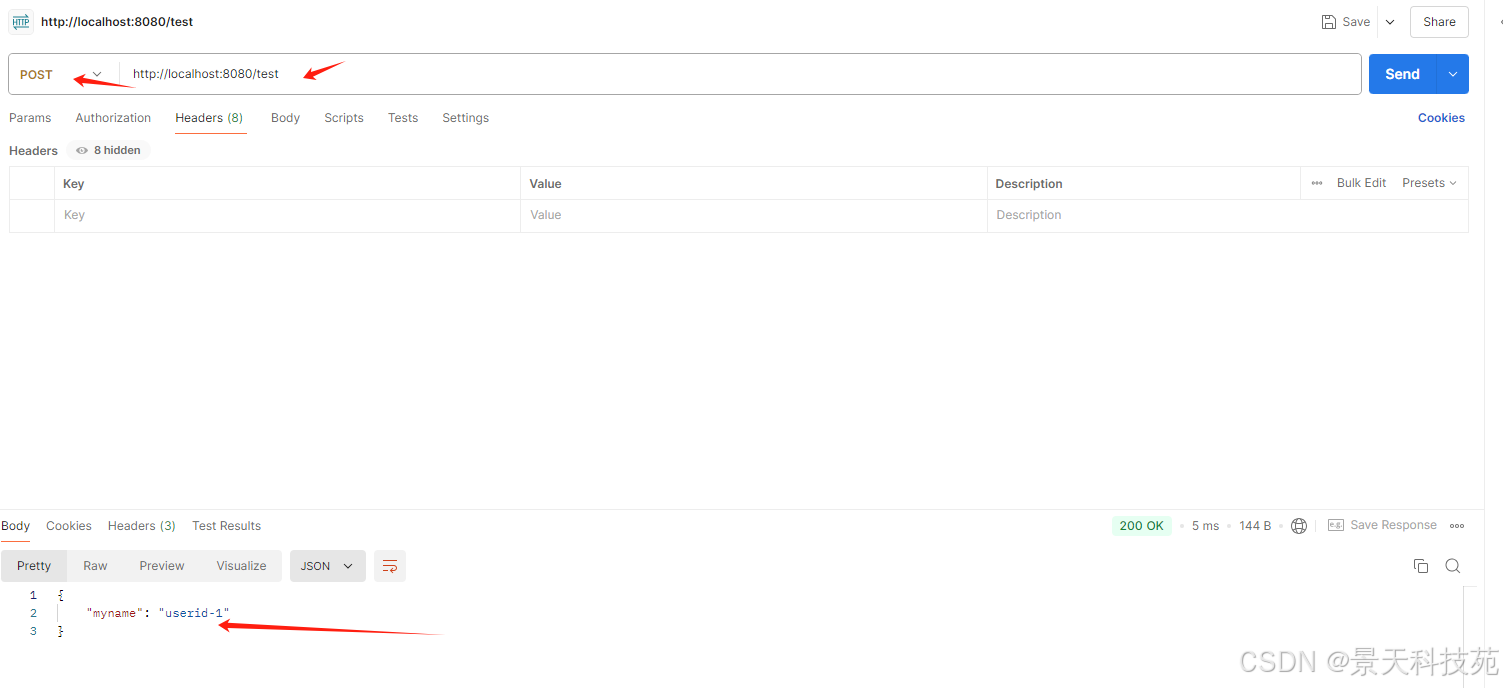View the Test Results tab

pos(226,526)
